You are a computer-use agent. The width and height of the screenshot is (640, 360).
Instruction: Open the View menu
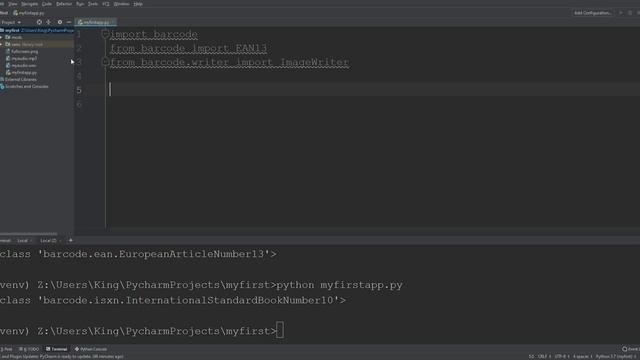coord(13,4)
